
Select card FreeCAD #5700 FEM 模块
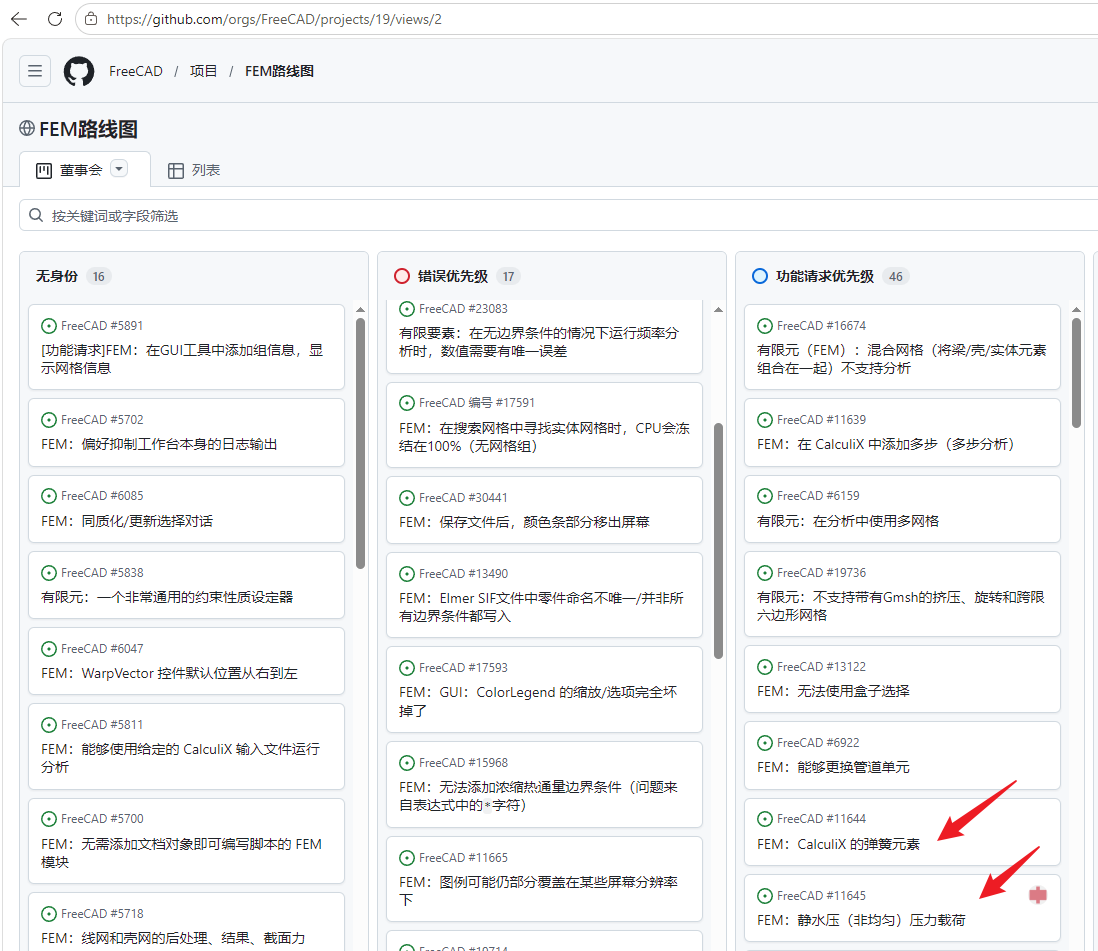click(x=186, y=841)
